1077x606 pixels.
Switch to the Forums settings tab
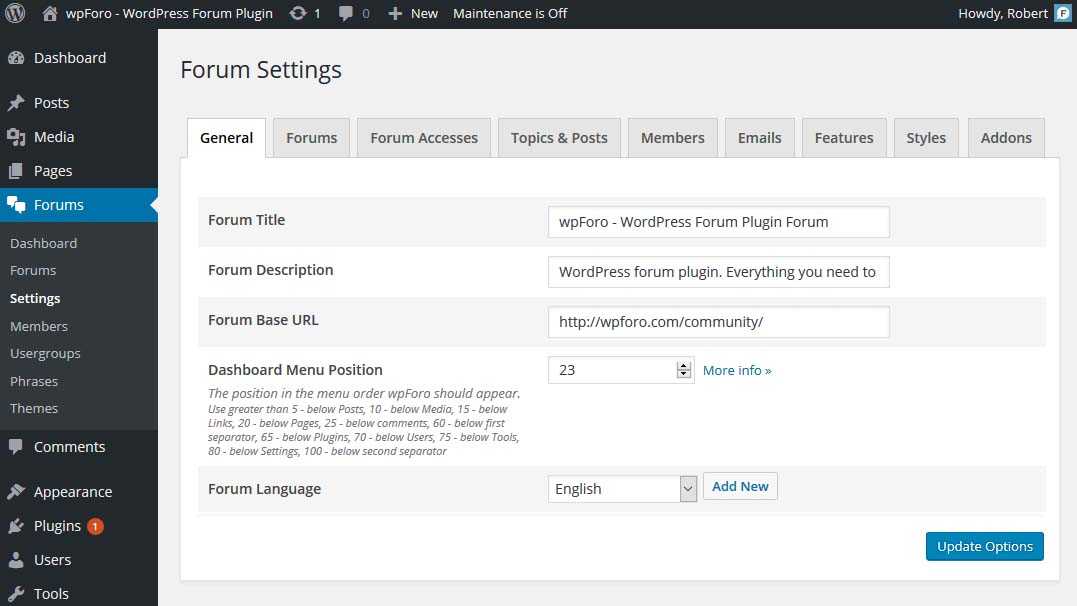pyautogui.click(x=311, y=138)
